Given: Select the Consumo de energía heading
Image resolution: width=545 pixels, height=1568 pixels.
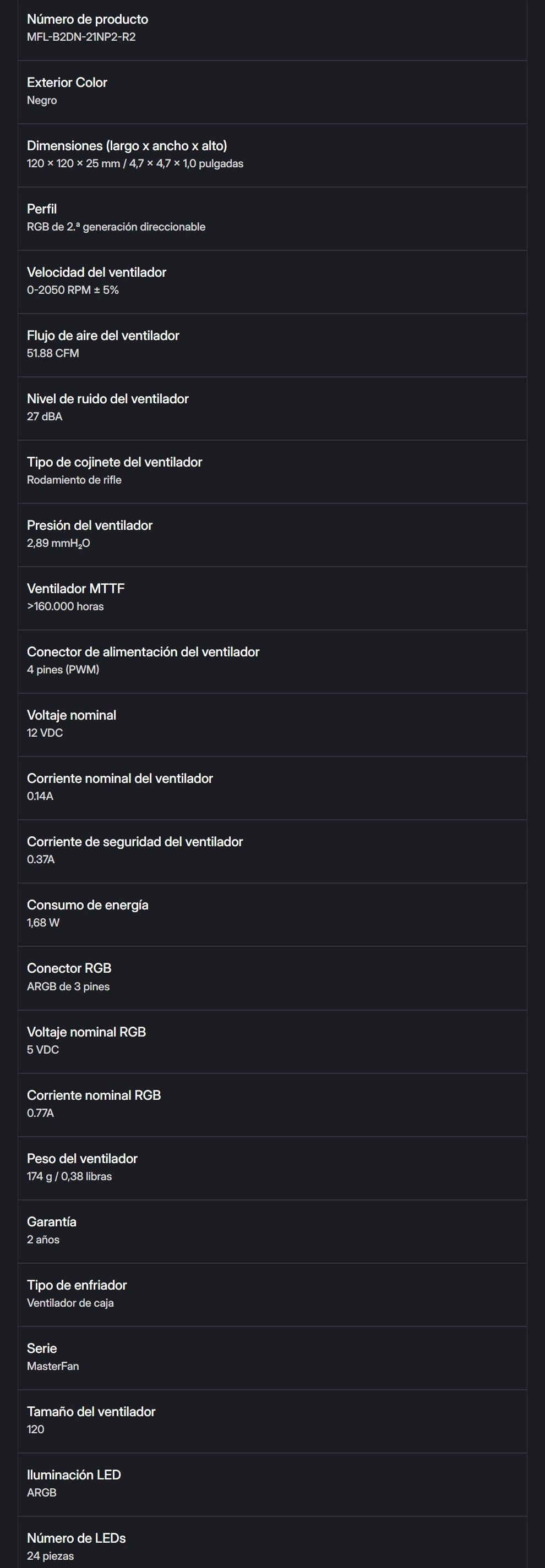Looking at the screenshot, I should (x=88, y=906).
